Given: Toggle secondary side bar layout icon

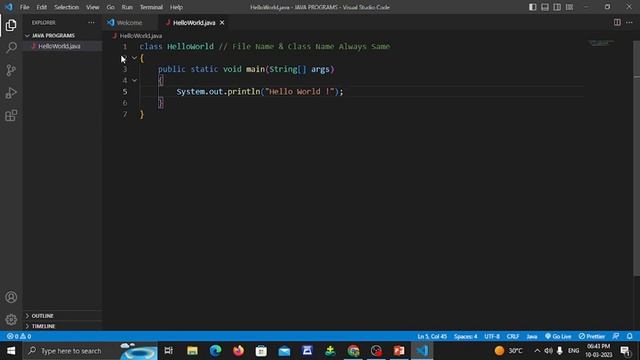Looking at the screenshot, I should point(557,7).
